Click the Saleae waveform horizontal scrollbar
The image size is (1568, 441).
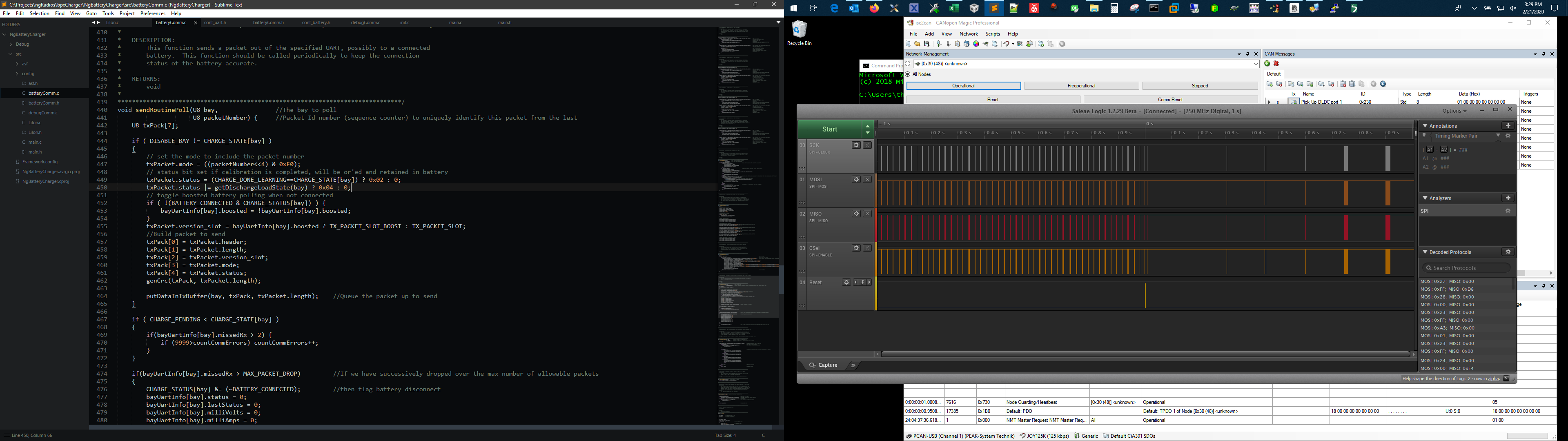pos(1146,354)
